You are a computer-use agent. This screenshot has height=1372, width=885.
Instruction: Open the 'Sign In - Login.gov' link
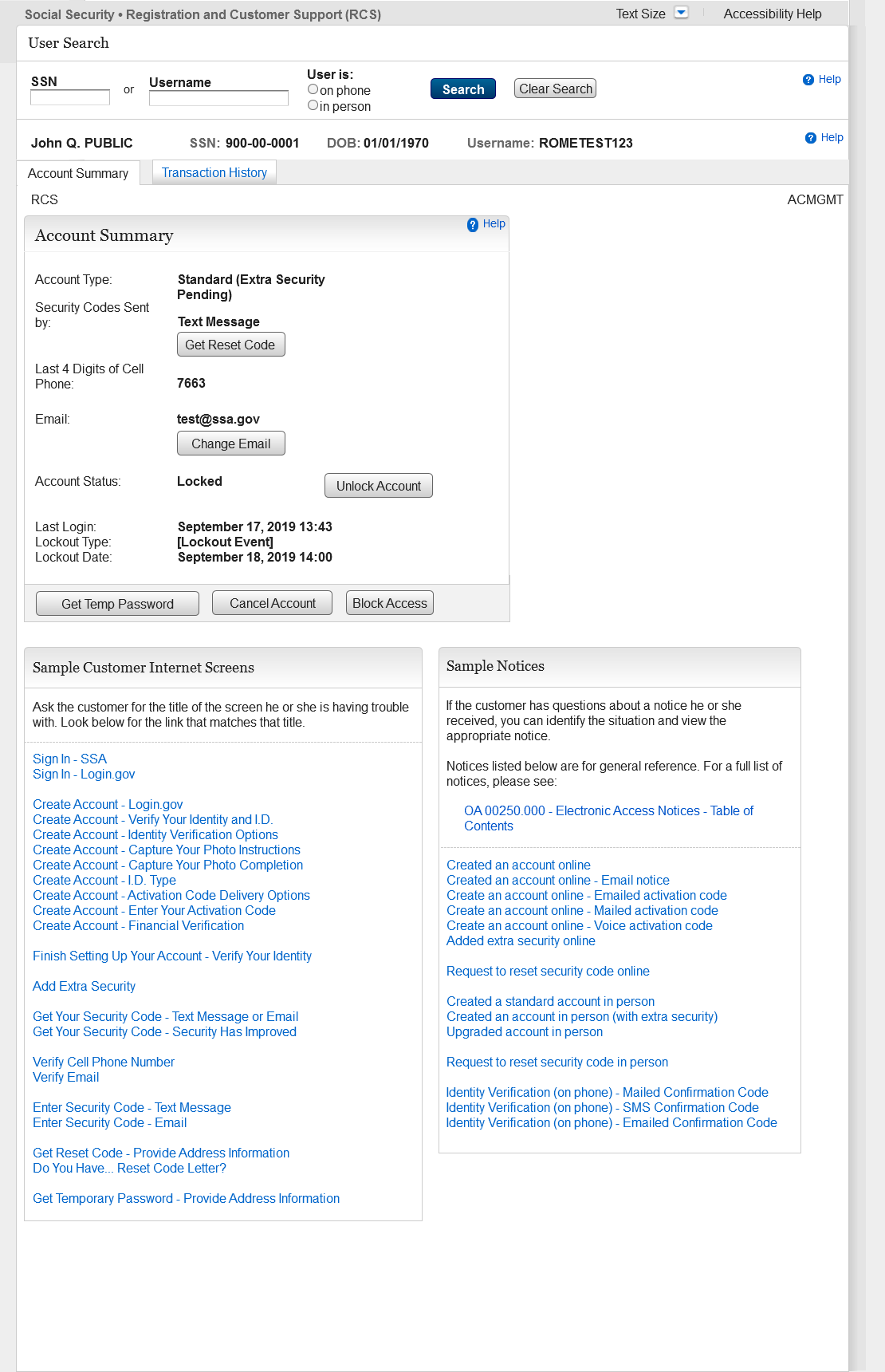coord(84,774)
